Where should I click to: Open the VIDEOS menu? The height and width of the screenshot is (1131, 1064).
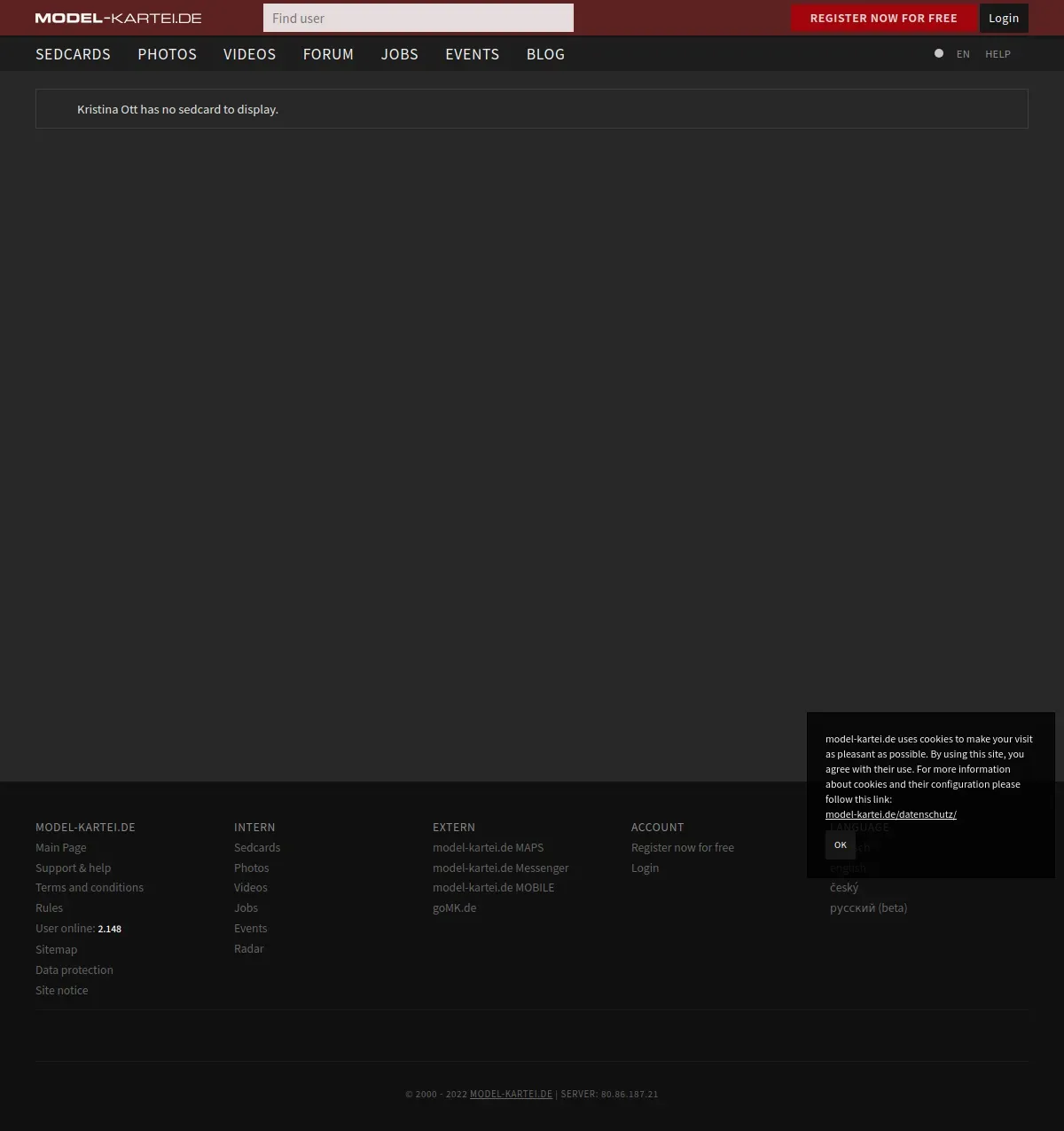tap(249, 54)
